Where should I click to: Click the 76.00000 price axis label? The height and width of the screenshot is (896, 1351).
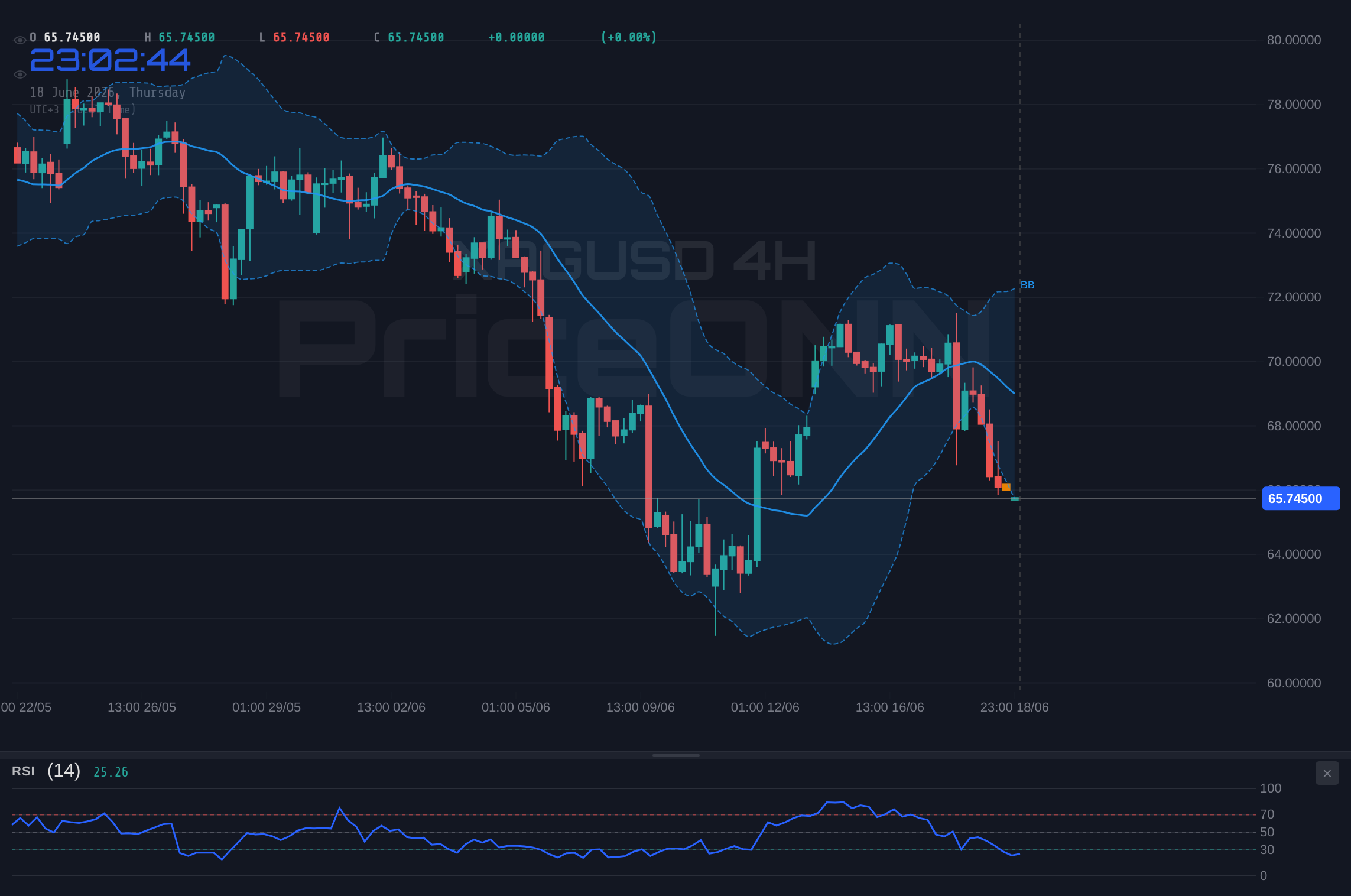pos(1294,169)
